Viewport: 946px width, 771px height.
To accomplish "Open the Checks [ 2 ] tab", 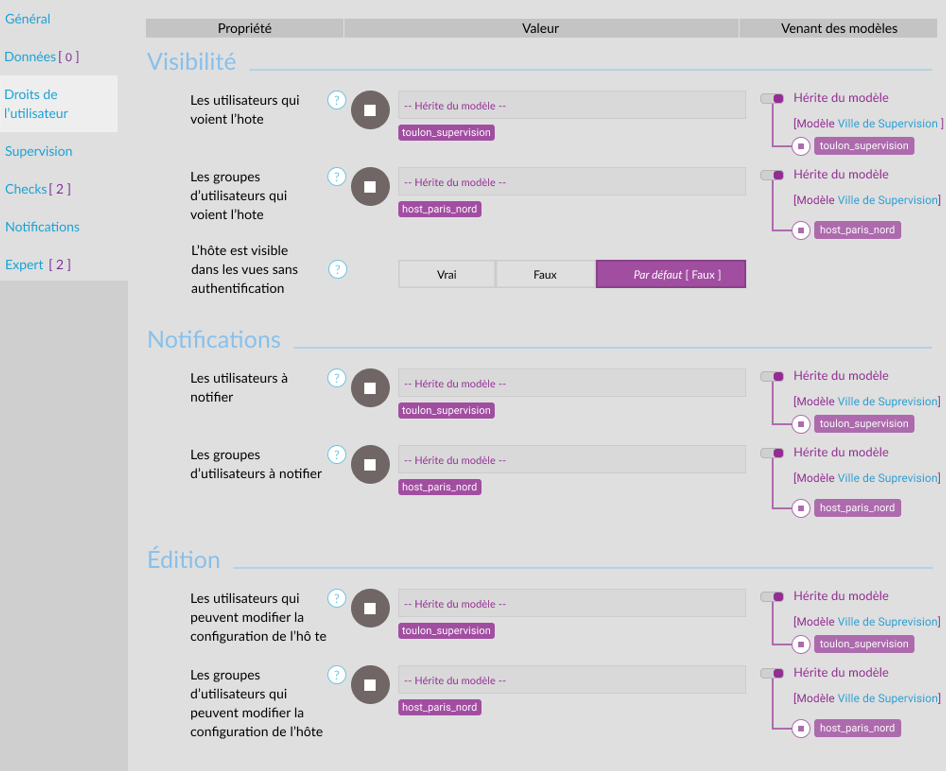I will tap(38, 189).
